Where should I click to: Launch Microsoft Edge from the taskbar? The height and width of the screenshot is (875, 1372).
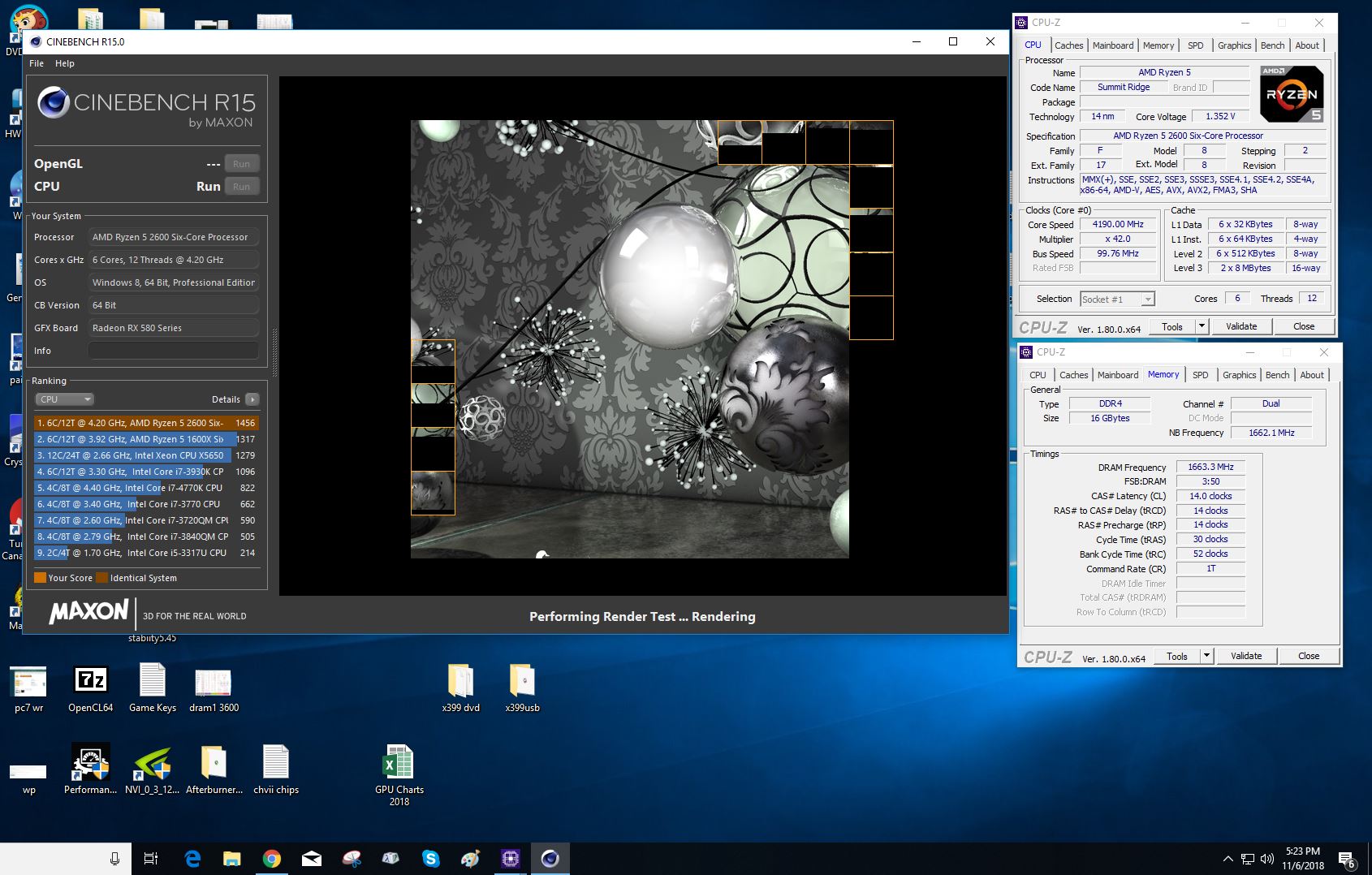coord(192,859)
